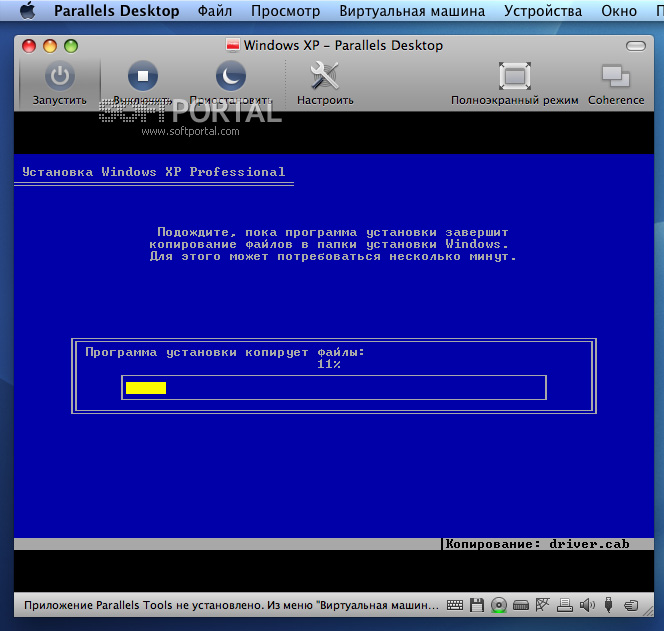The image size is (664, 631).
Task: Click the sound speaker icon in status bar
Action: 587,606
